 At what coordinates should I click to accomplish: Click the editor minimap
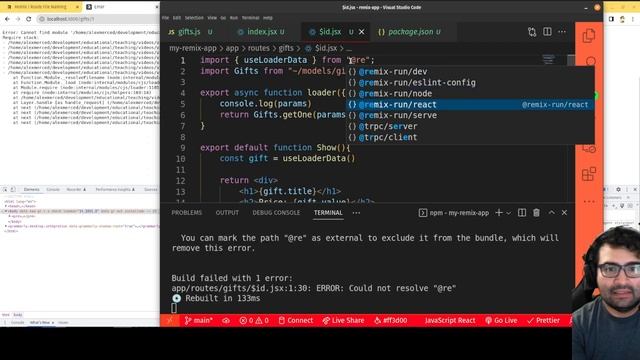point(548,60)
